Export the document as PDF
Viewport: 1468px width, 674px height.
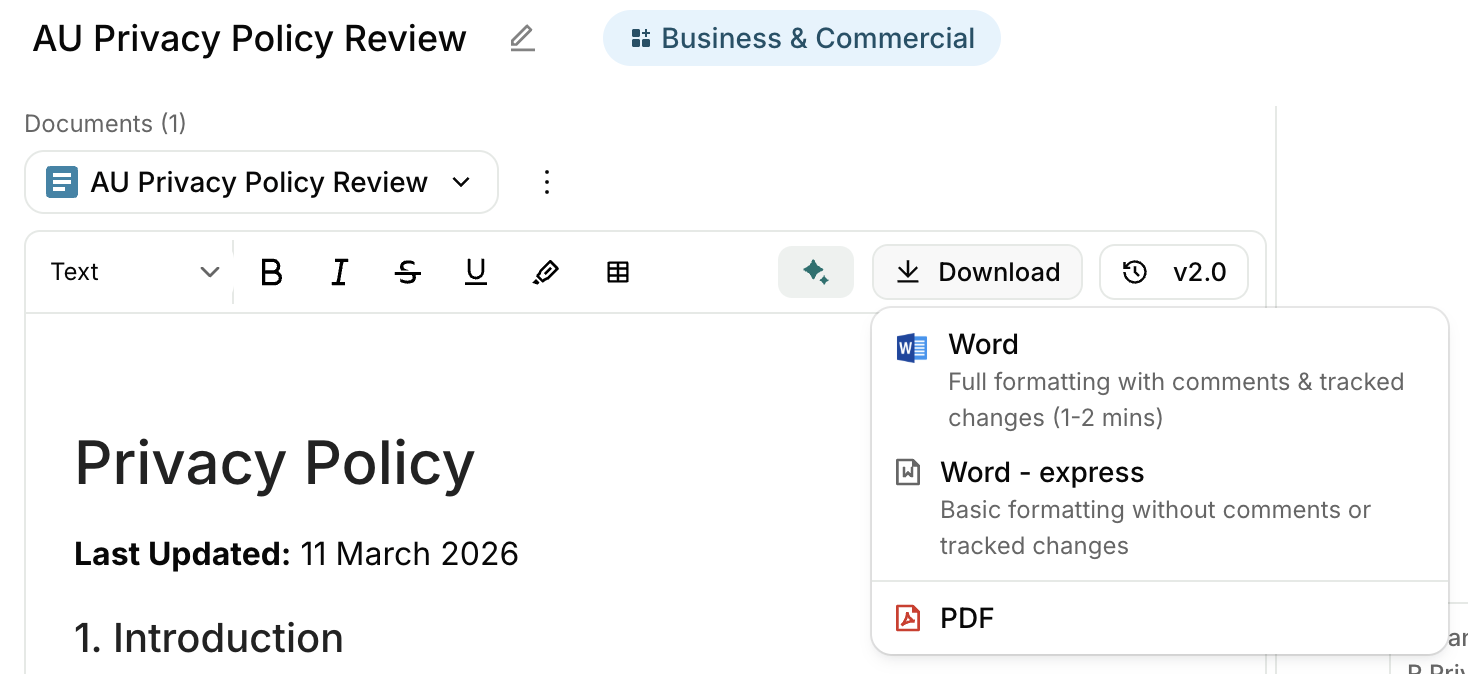[966, 618]
